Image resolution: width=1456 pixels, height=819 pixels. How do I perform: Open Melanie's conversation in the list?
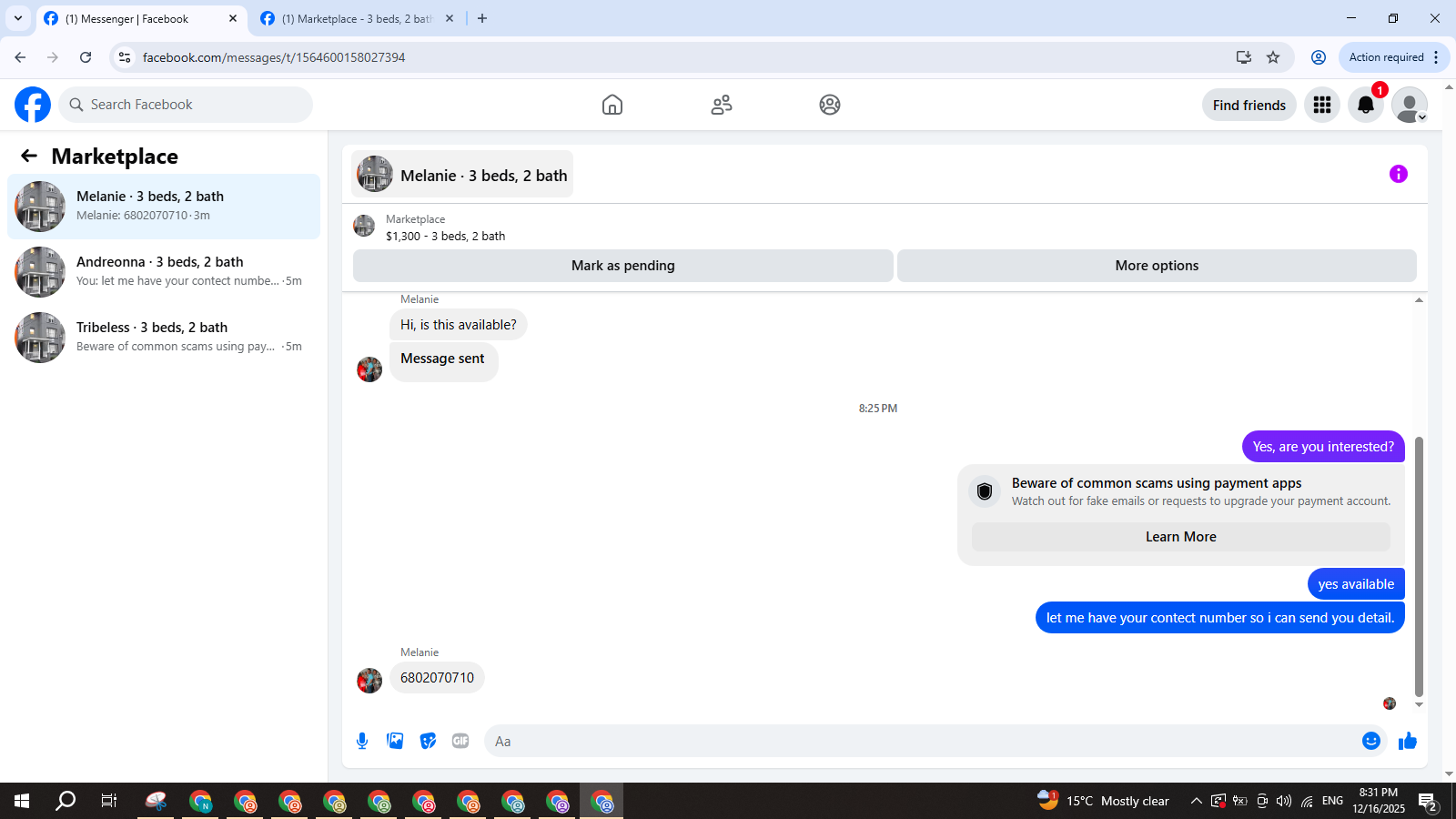tap(164, 207)
